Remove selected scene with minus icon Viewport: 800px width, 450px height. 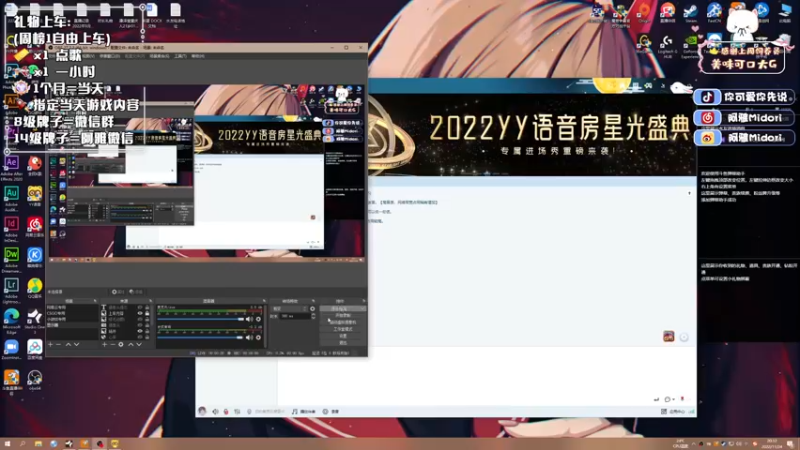click(58, 344)
